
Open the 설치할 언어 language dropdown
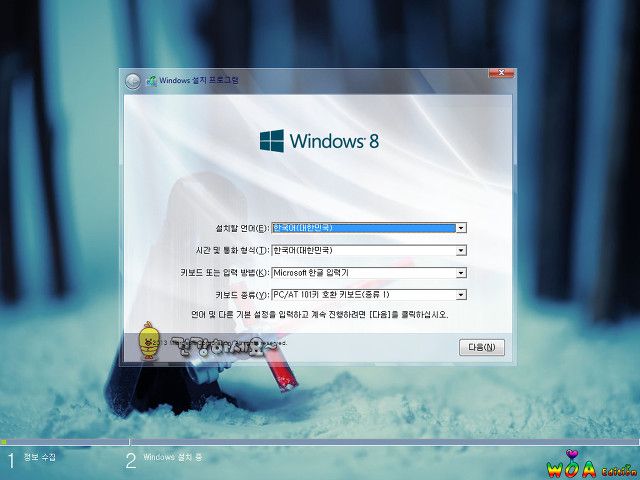(x=461, y=228)
